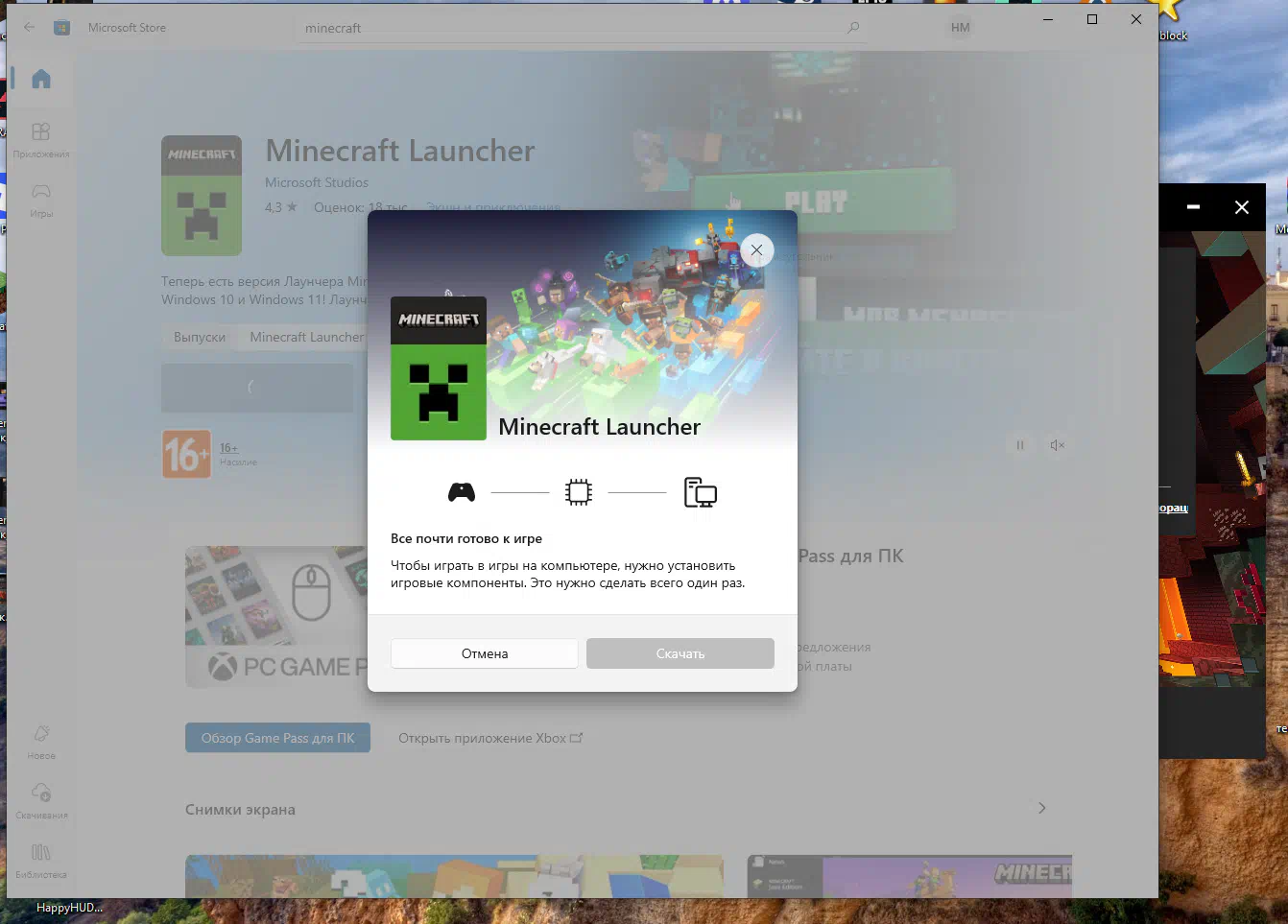This screenshot has height=924, width=1288.
Task: Go back using the arrow button
Action: point(29,28)
